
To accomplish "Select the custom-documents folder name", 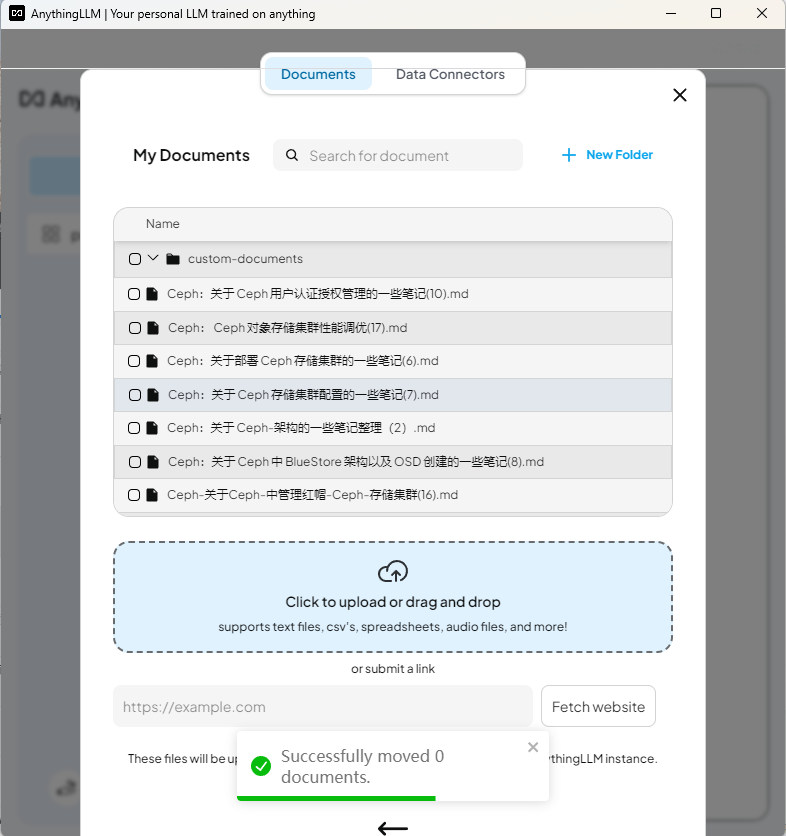I will (x=245, y=259).
